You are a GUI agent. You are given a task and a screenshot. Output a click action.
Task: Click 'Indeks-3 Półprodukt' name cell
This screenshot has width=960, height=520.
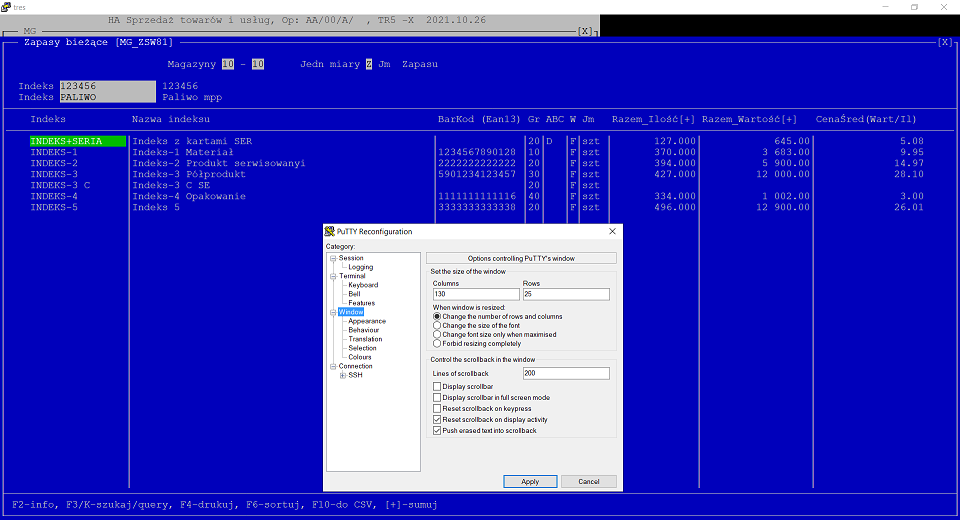[x=189, y=174]
